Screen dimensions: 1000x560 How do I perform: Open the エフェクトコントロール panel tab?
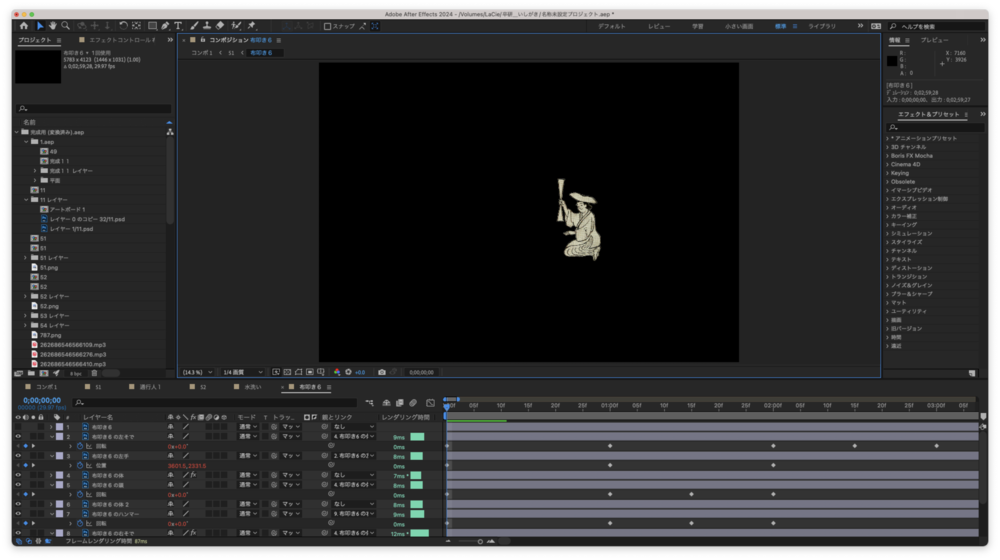pyautogui.click(x=122, y=40)
